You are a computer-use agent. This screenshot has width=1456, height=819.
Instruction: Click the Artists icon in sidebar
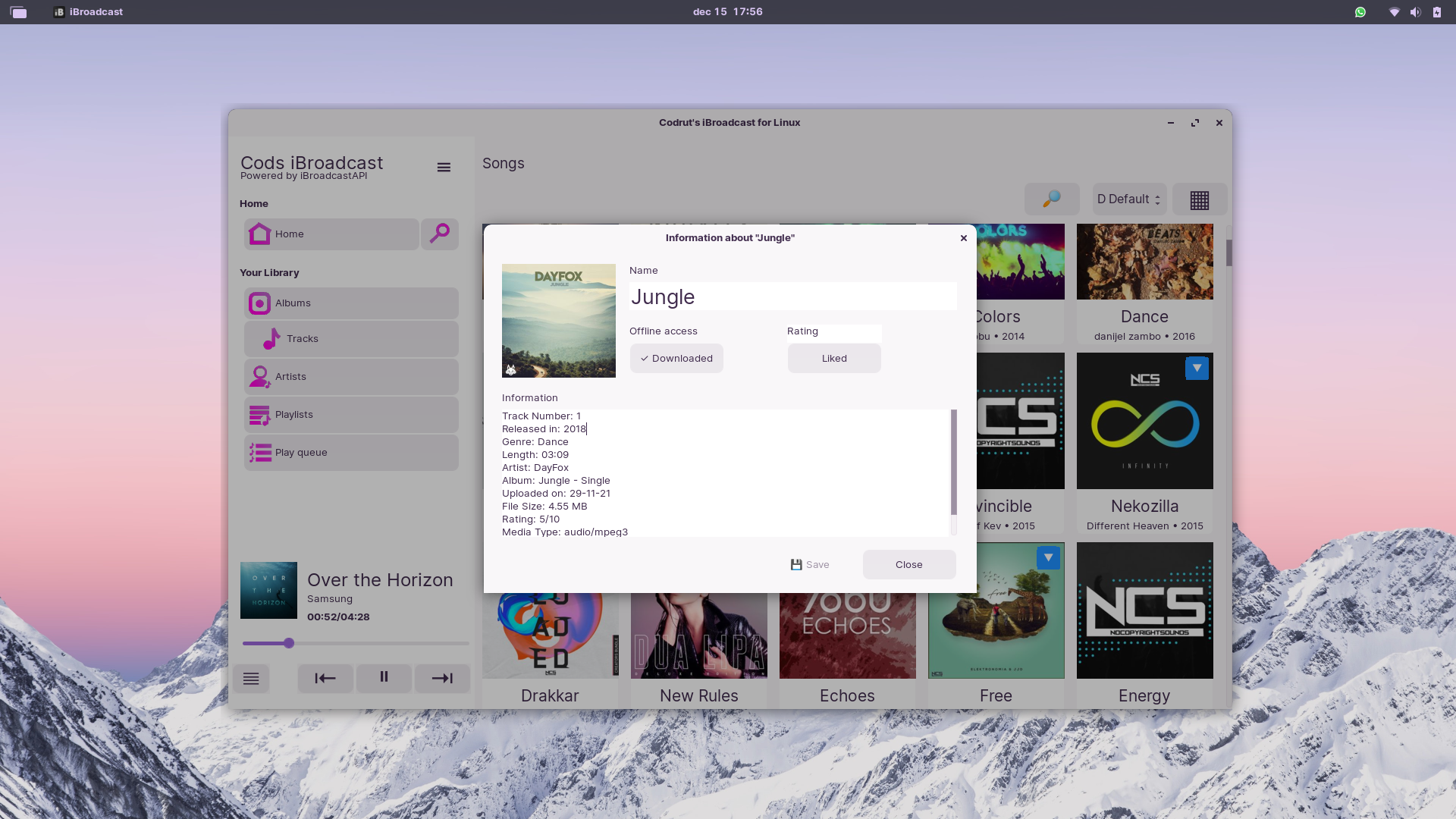260,376
